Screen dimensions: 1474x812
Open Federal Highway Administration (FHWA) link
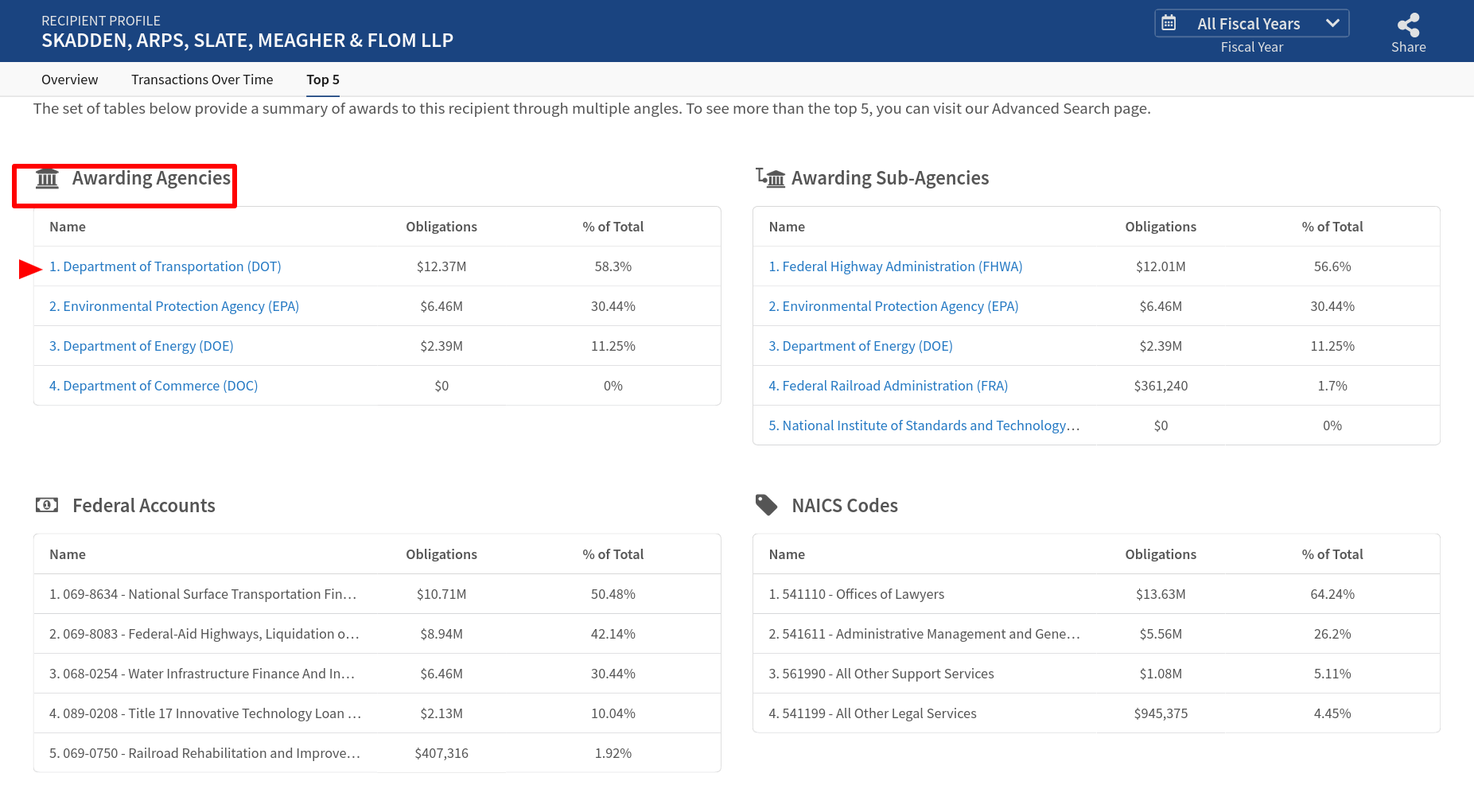point(896,266)
